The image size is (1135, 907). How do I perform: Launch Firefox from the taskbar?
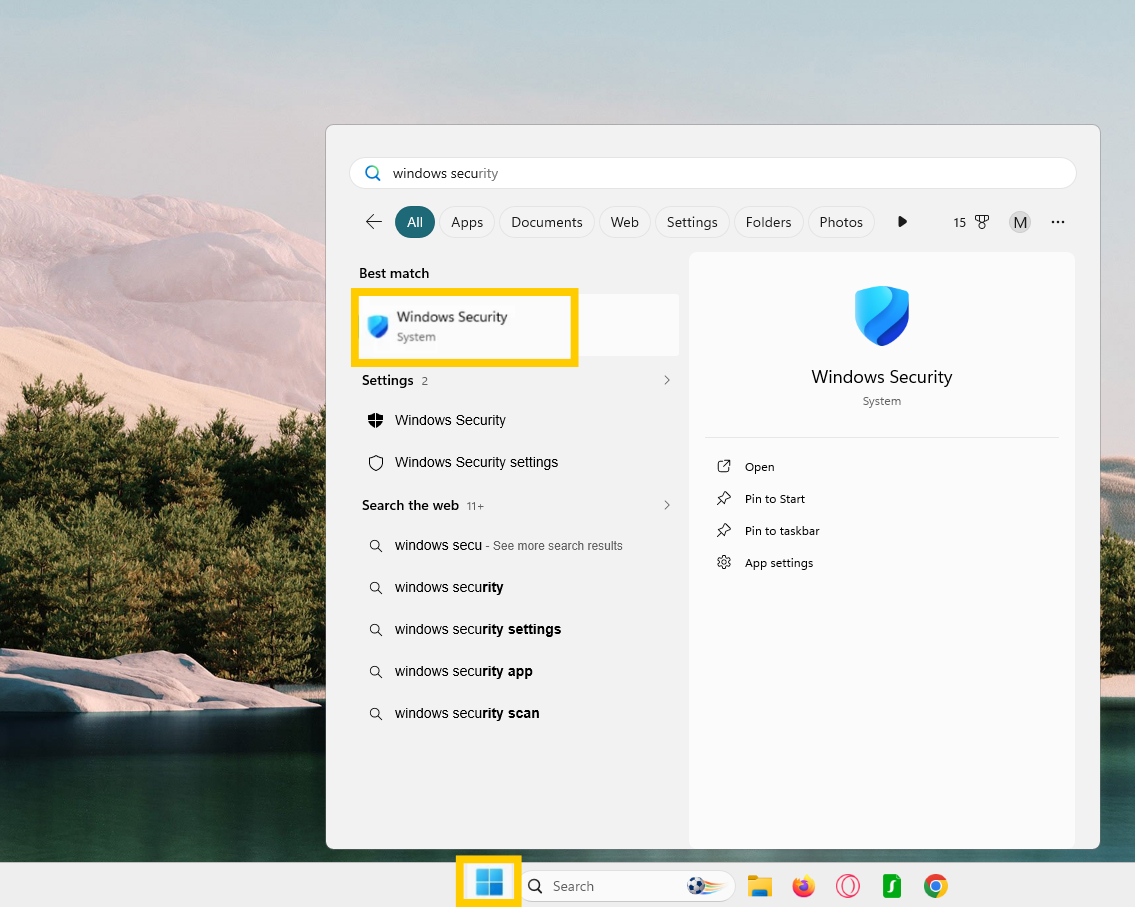click(803, 886)
